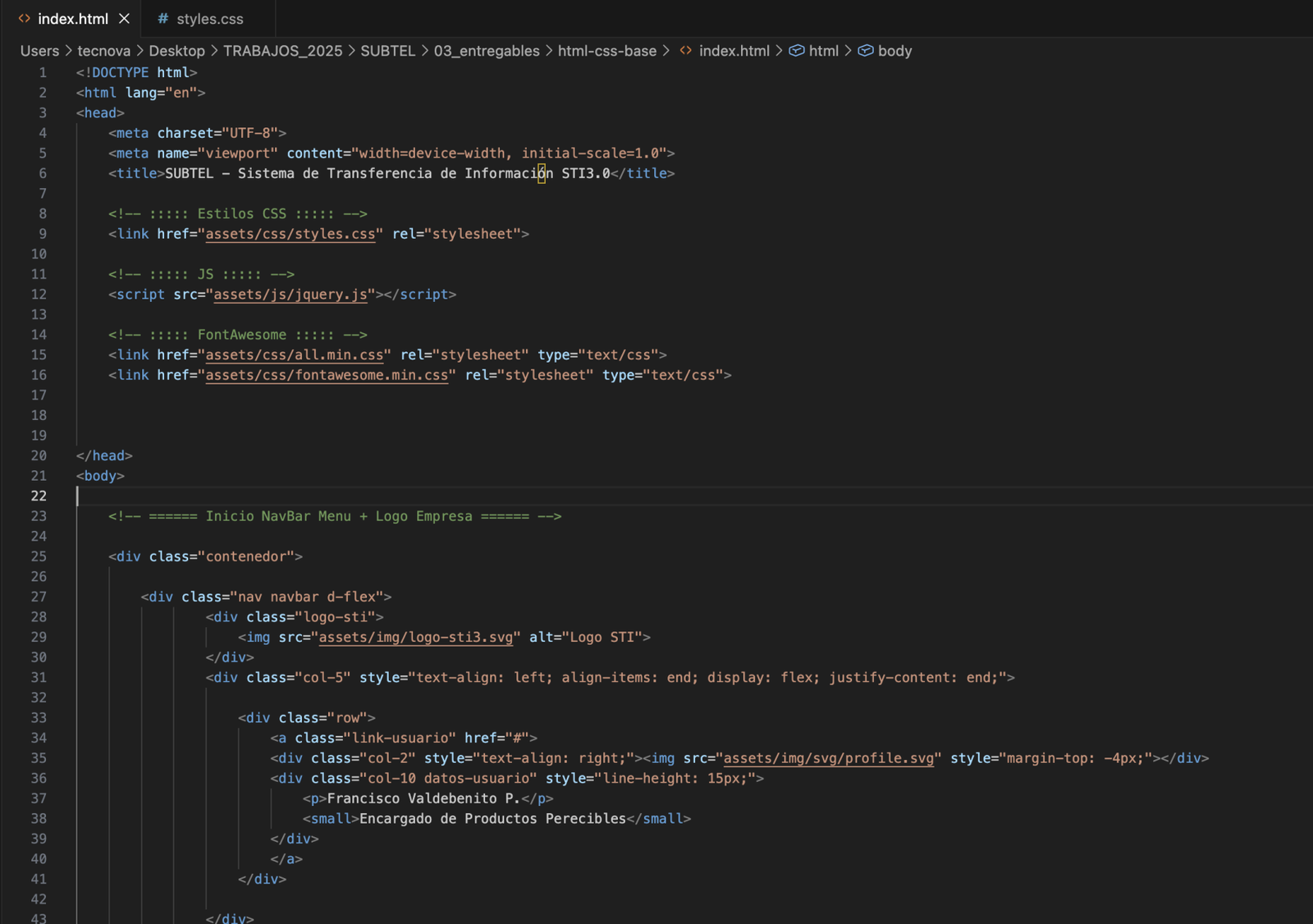Open body symbol in breadcrumb
Viewport: 1313px width, 924px height.
[894, 51]
